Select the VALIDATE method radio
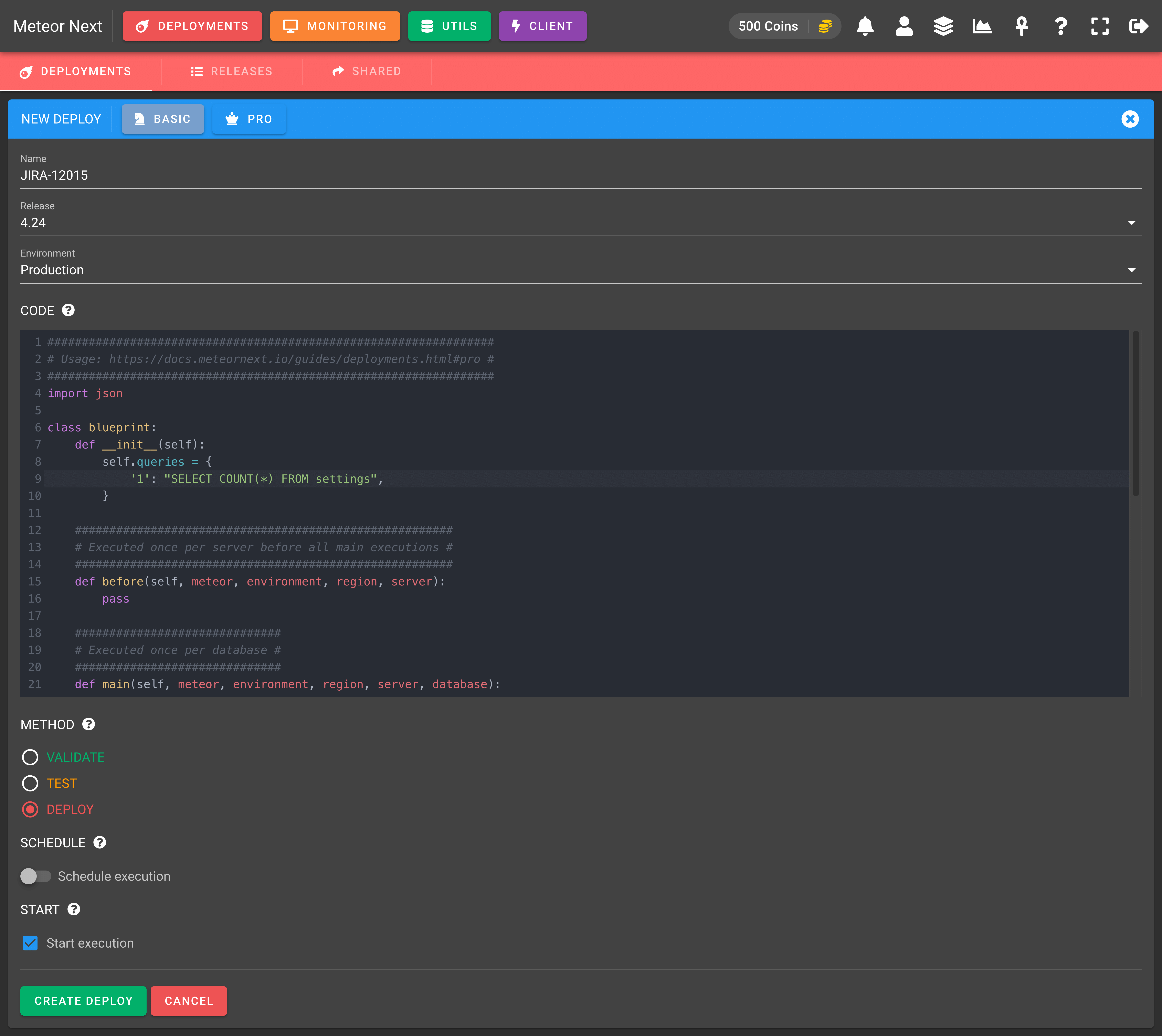This screenshot has width=1162, height=1036. coord(30,757)
